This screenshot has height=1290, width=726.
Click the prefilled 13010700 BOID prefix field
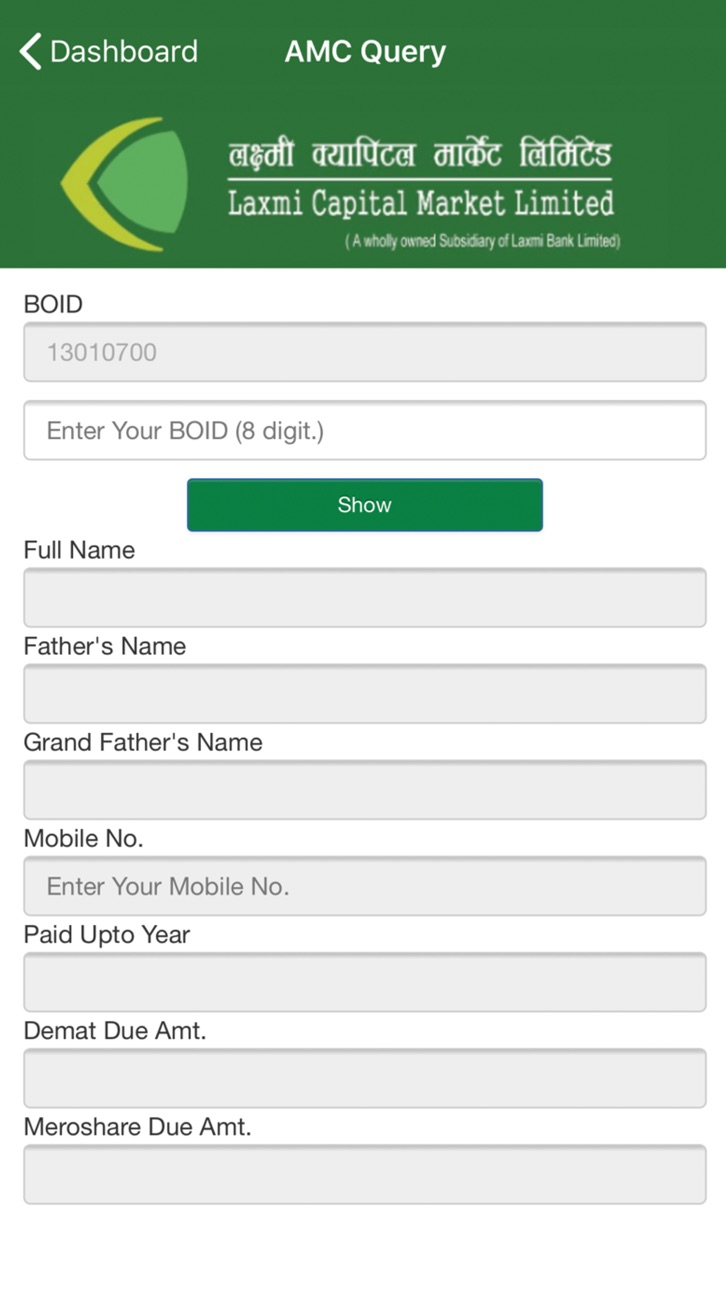coord(365,352)
